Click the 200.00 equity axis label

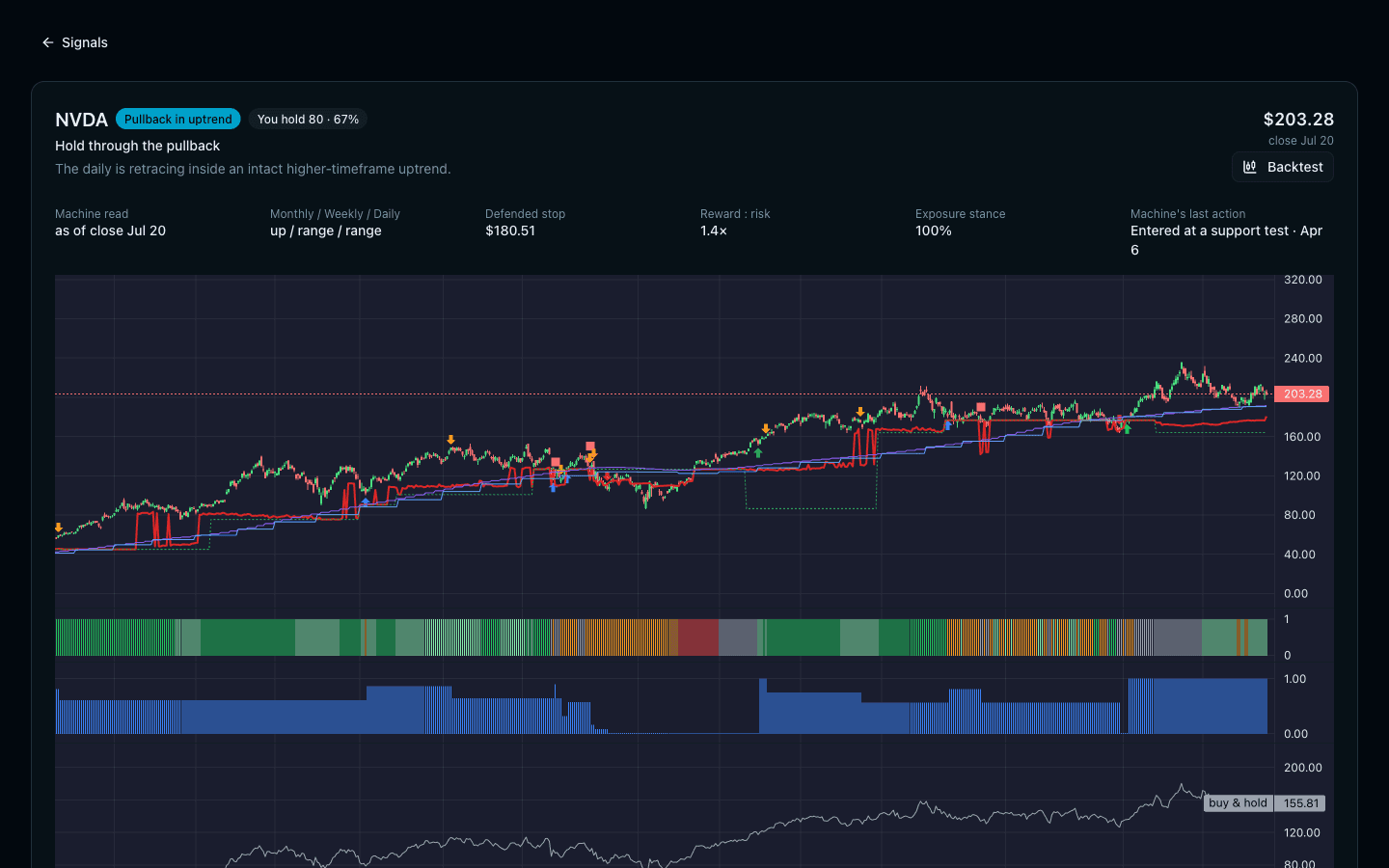click(x=1302, y=768)
